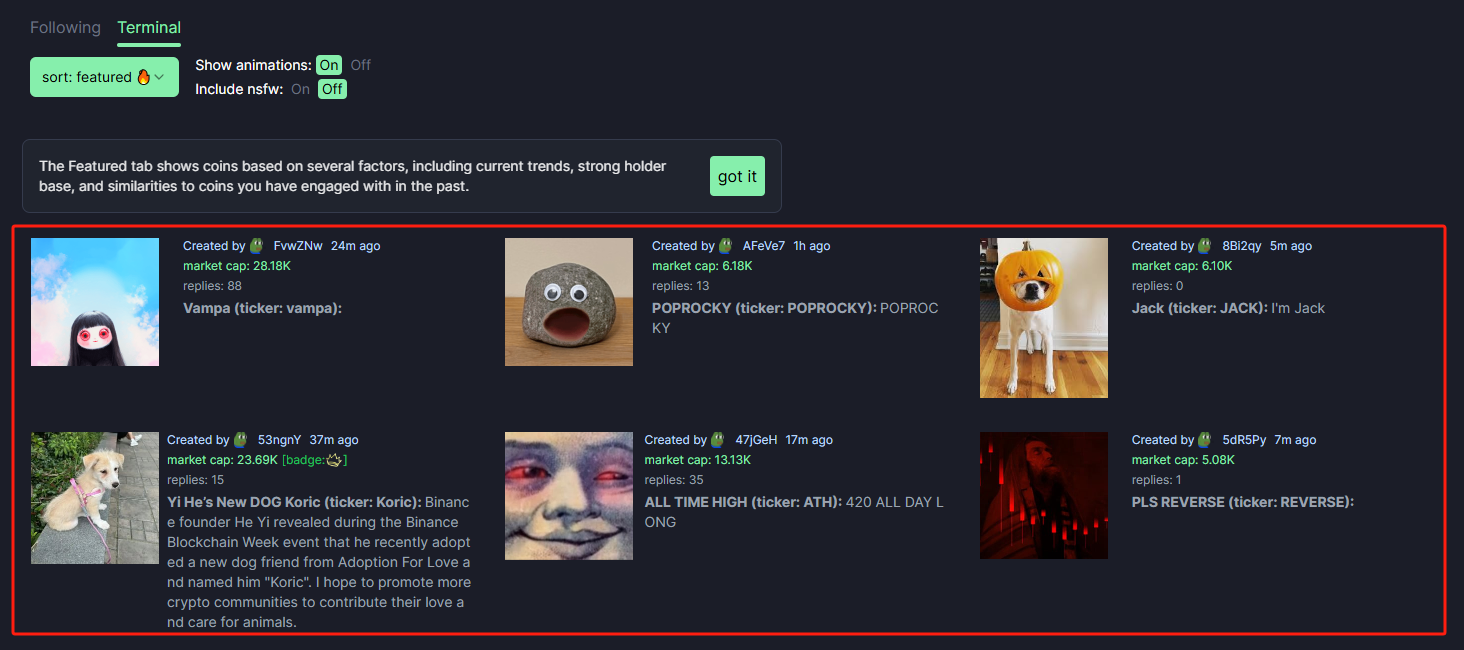This screenshot has height=650, width=1464.
Task: Dismiss the notice with got it button
Action: (737, 176)
